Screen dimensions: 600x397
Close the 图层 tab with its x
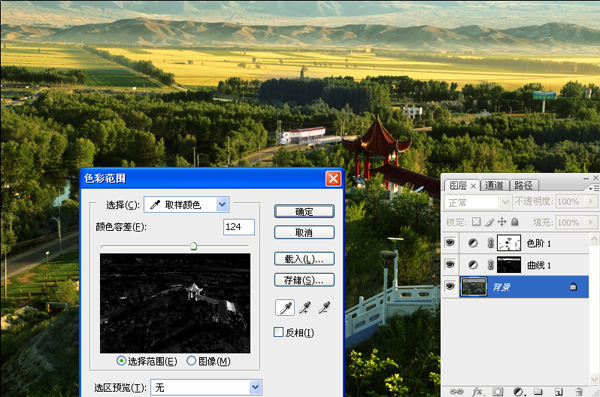[473, 186]
